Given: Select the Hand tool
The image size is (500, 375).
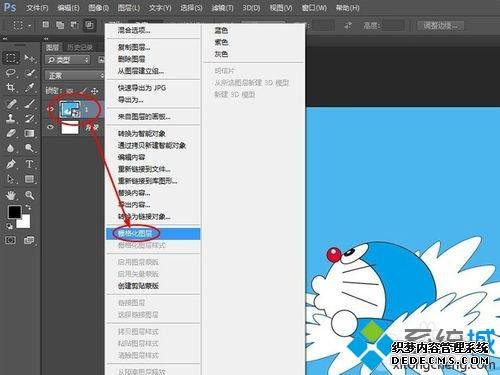Looking at the screenshot, I should pyautogui.click(x=11, y=195).
